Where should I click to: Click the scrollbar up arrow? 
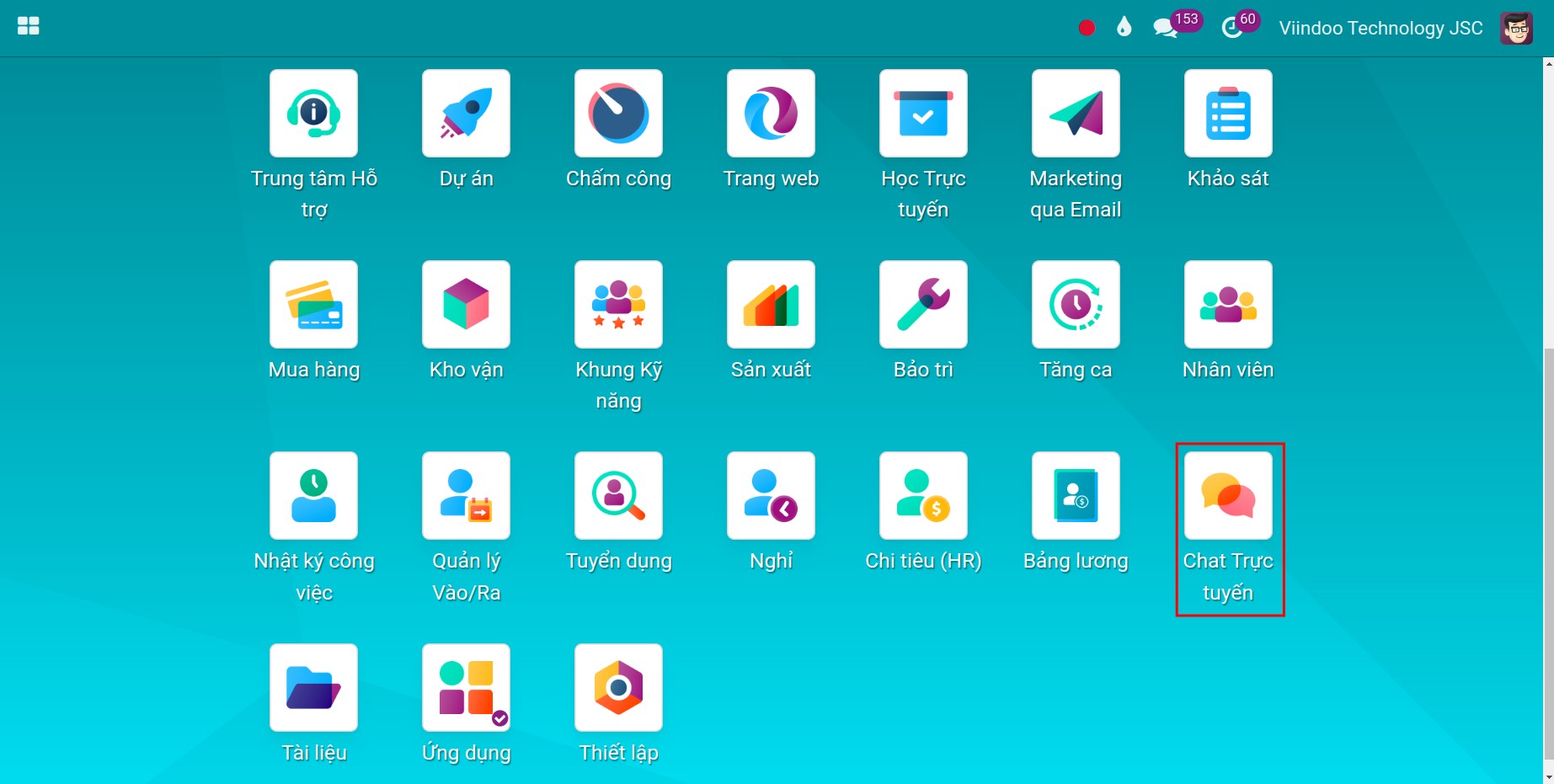1548,63
